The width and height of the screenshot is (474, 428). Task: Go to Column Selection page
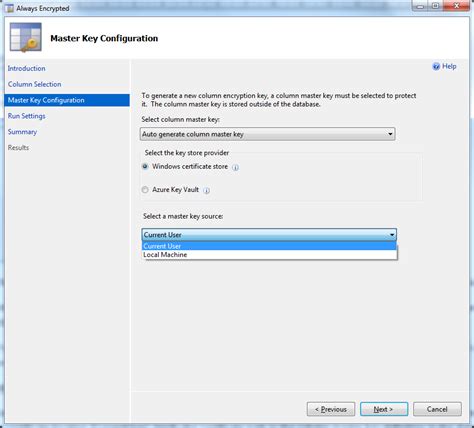pos(35,84)
